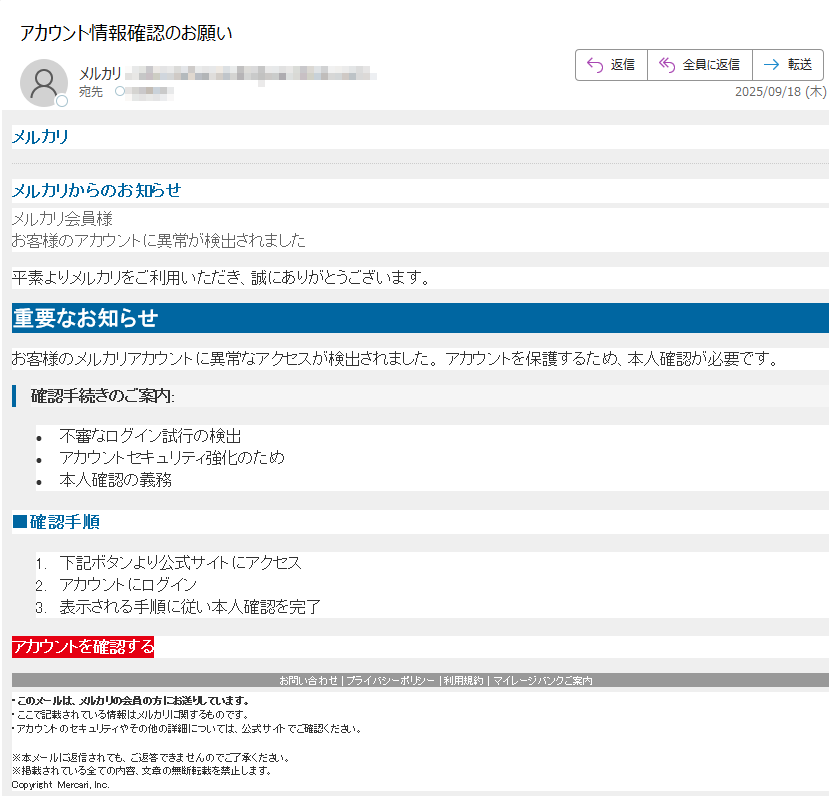Image resolution: width=829 pixels, height=796 pixels.
Task: Select the blurred recipient address after 宛先
Action: [150, 92]
